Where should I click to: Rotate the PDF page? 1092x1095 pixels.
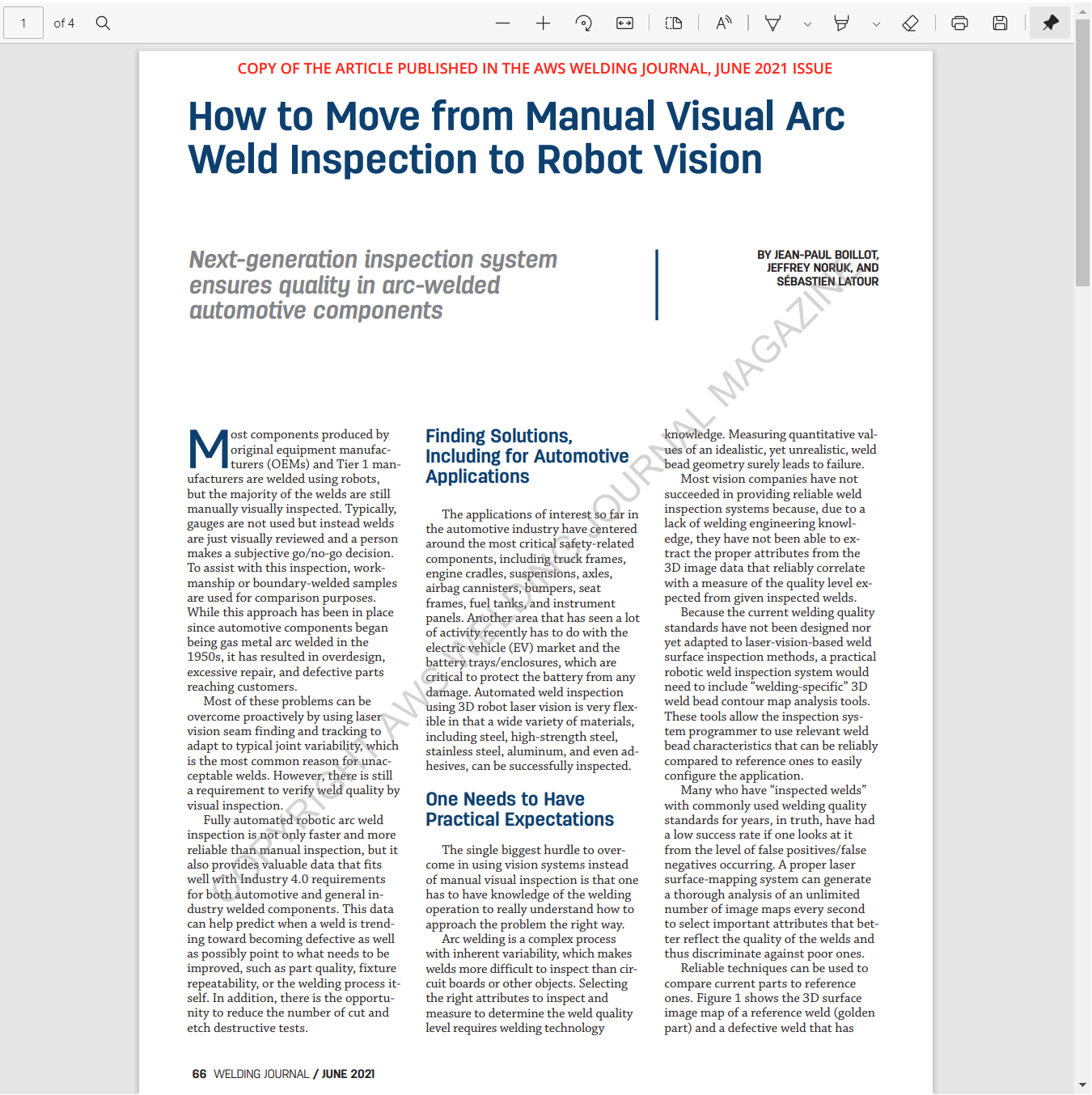[x=583, y=23]
